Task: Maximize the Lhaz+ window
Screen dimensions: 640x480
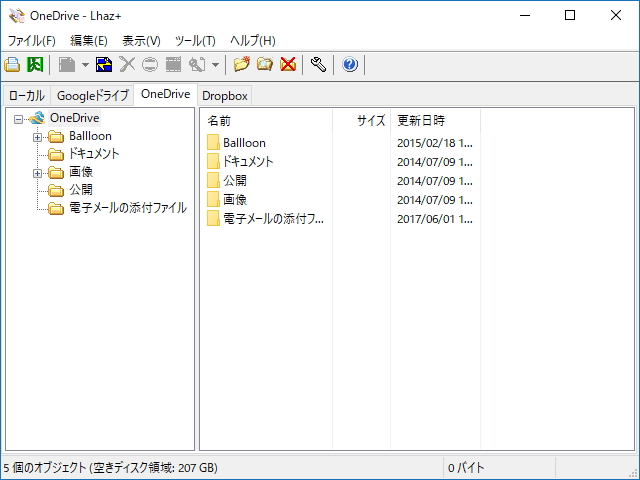Action: click(x=570, y=15)
